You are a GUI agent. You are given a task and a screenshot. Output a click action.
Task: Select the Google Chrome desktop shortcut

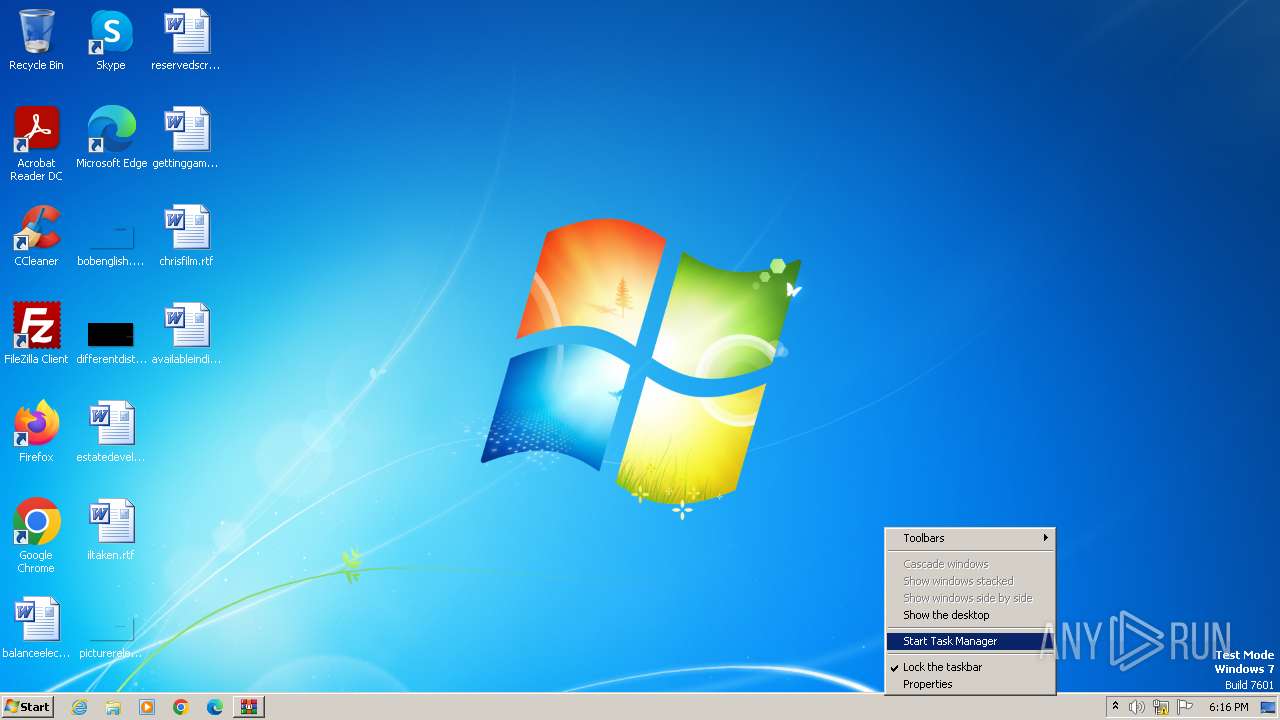point(36,536)
